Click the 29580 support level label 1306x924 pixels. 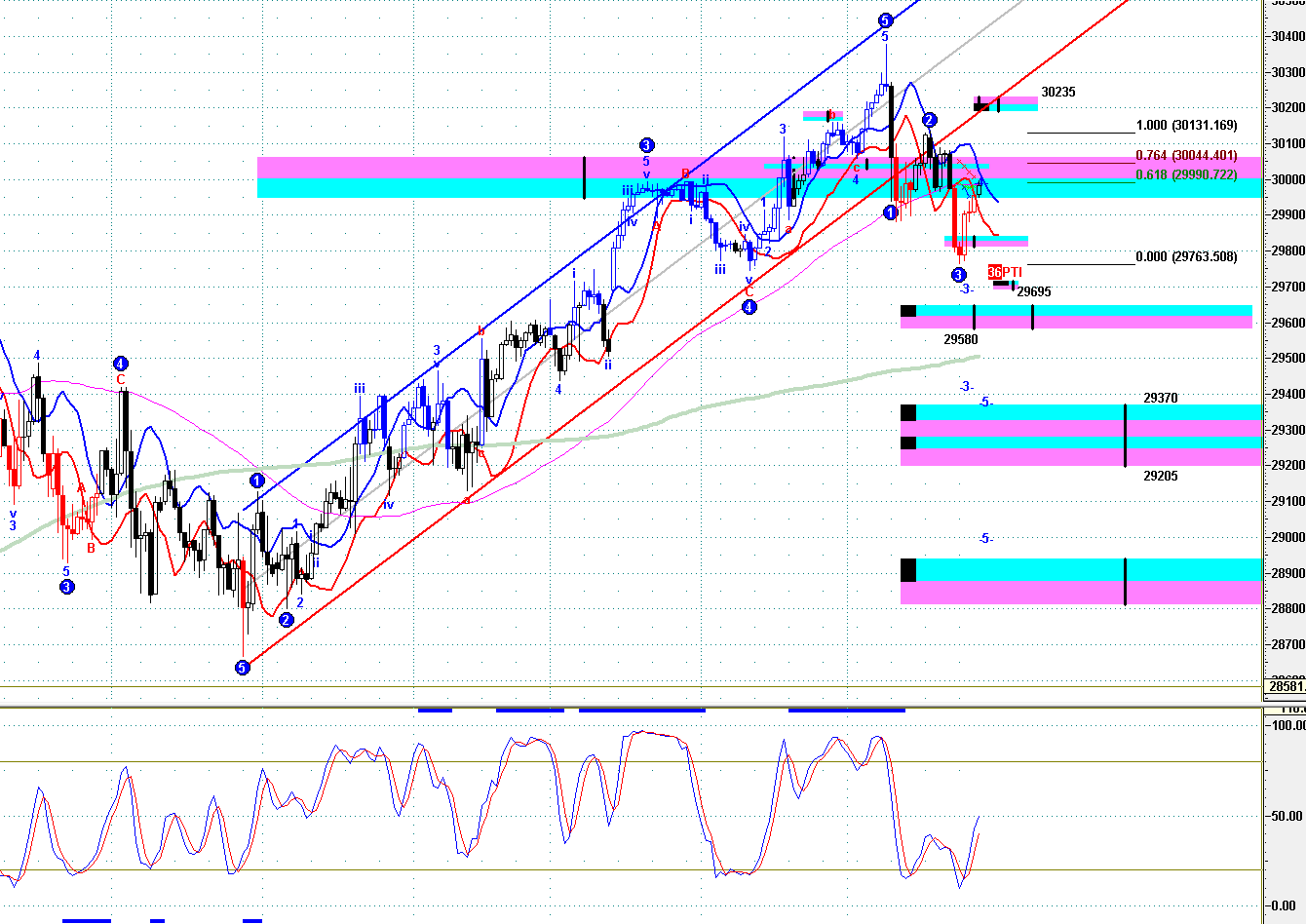click(x=961, y=340)
